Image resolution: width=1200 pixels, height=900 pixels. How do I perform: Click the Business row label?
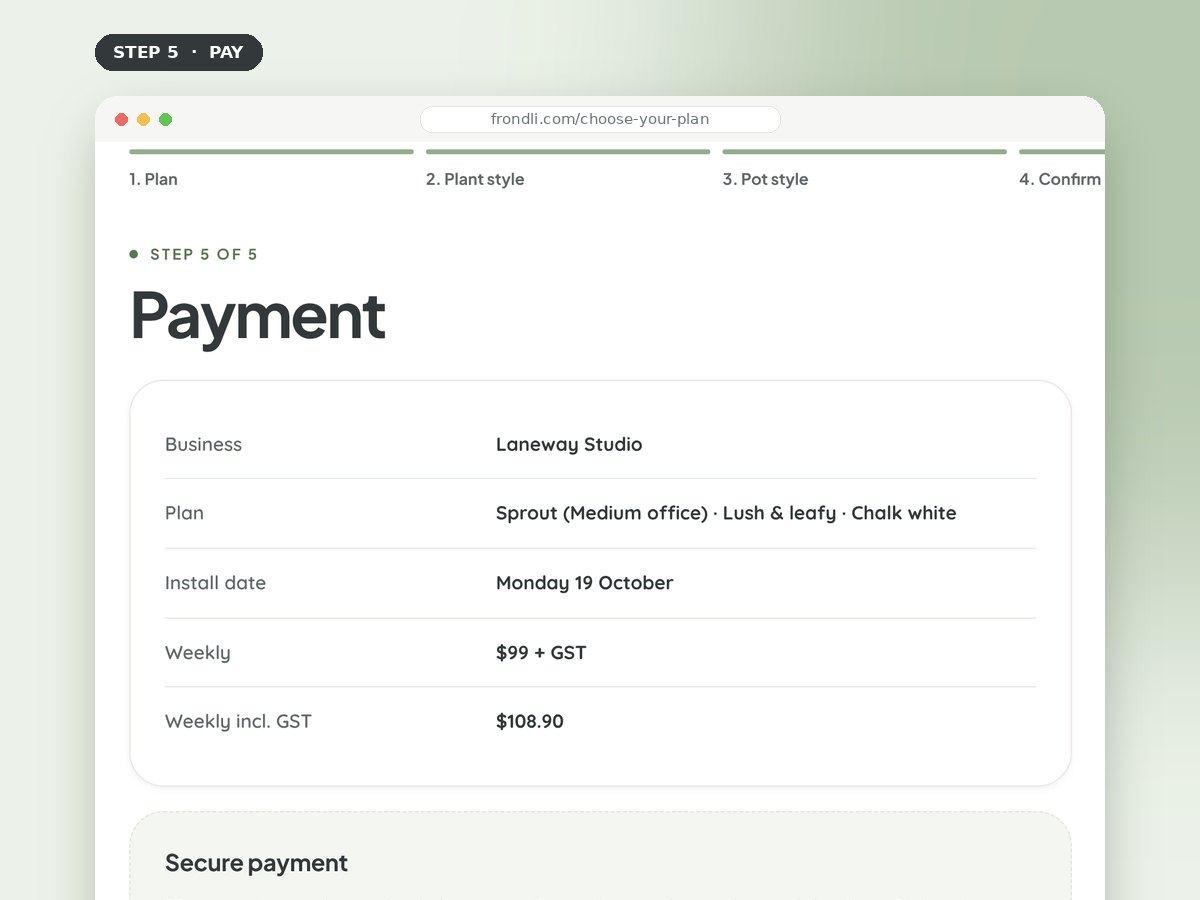pos(203,444)
